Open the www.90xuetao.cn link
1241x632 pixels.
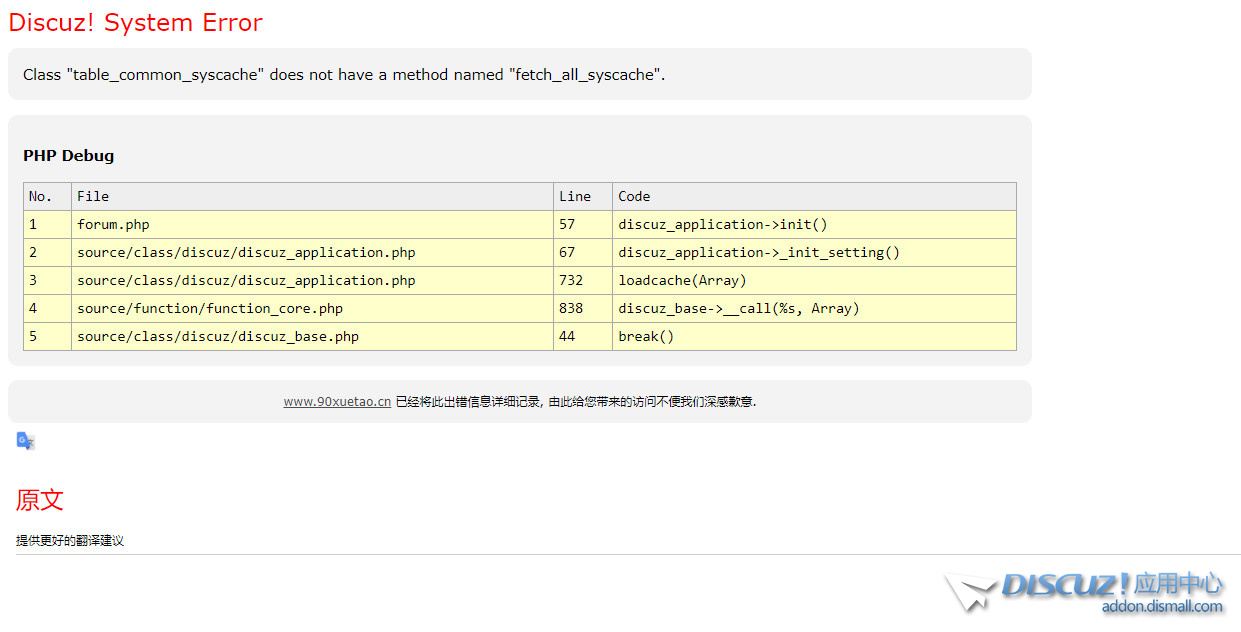337,402
